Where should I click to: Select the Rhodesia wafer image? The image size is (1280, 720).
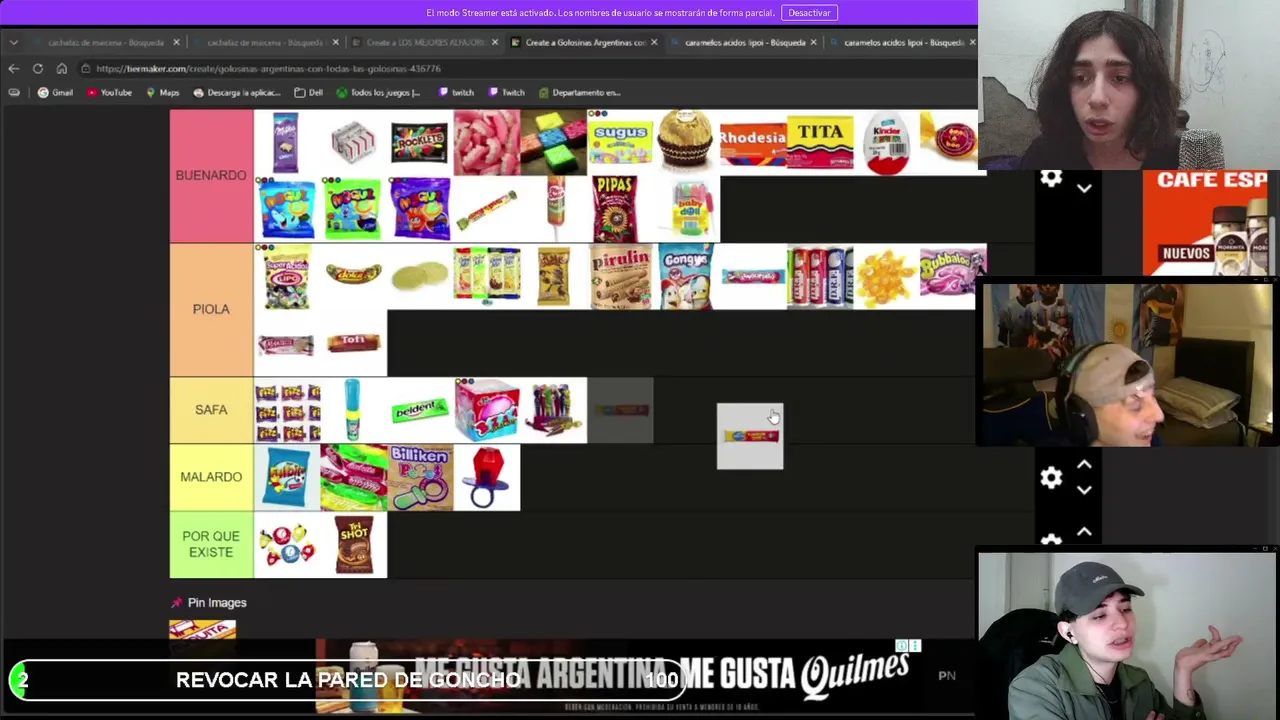(x=753, y=142)
